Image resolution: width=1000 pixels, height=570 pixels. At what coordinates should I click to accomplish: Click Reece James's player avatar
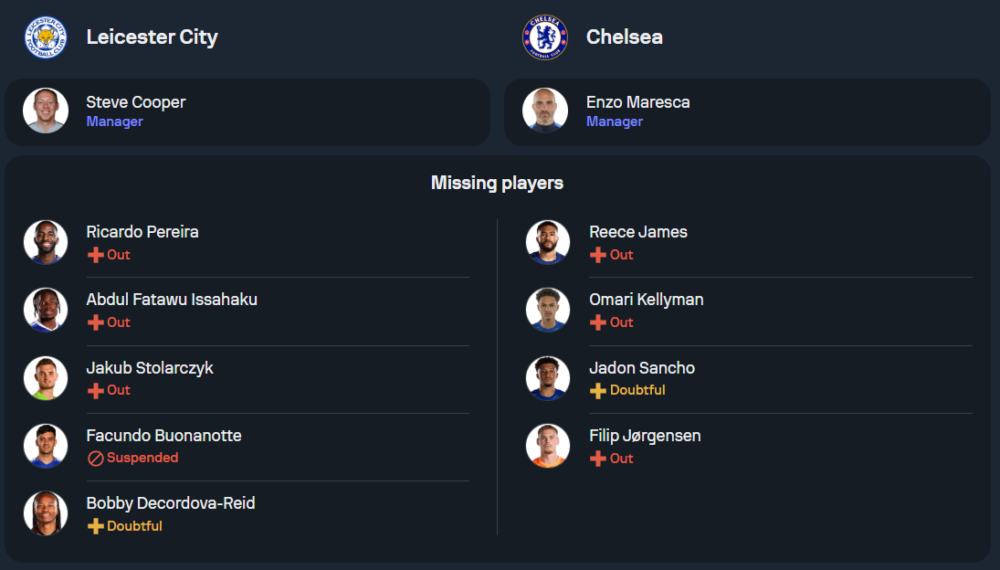[548, 242]
